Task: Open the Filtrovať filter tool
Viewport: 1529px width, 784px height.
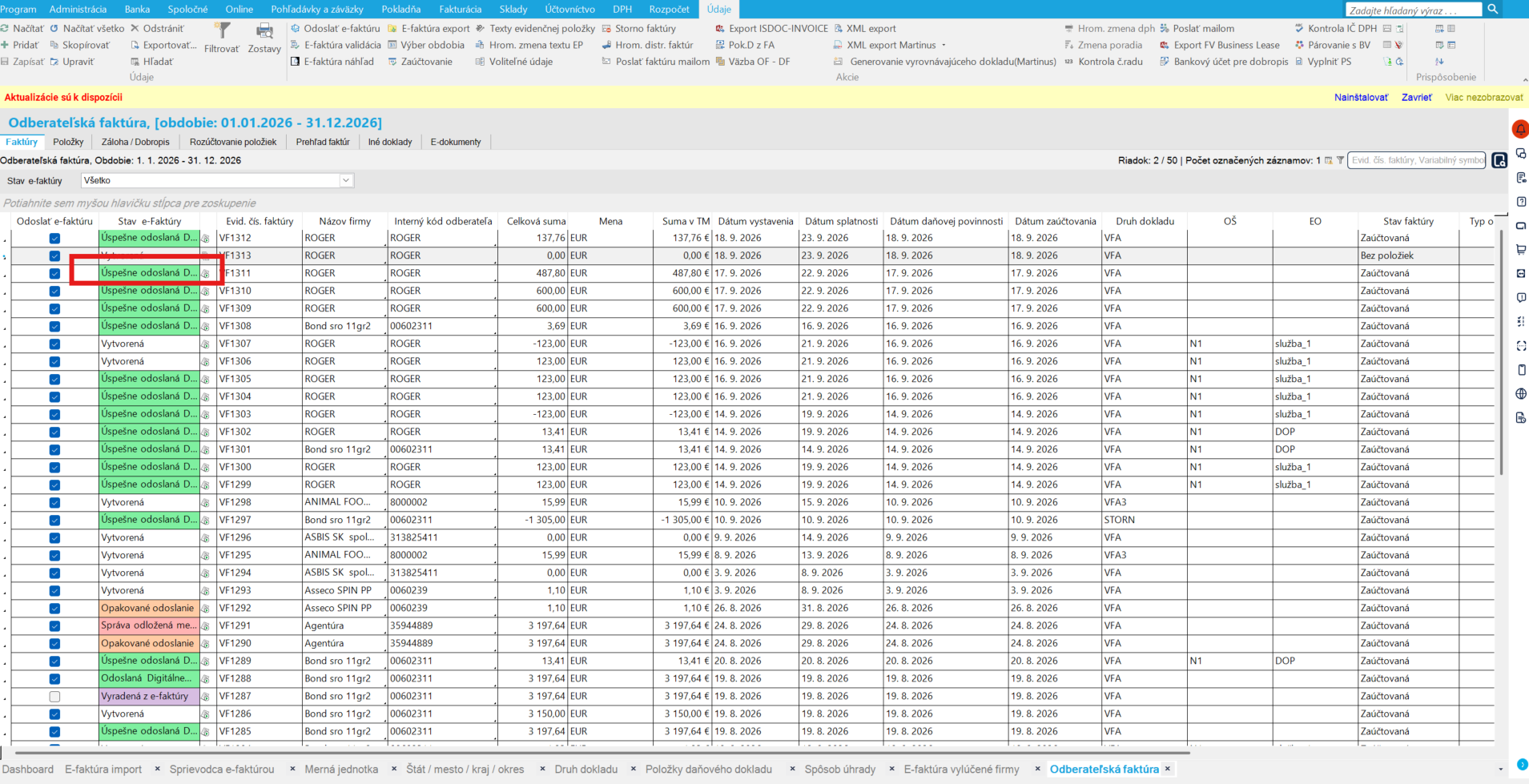Action: point(222,38)
